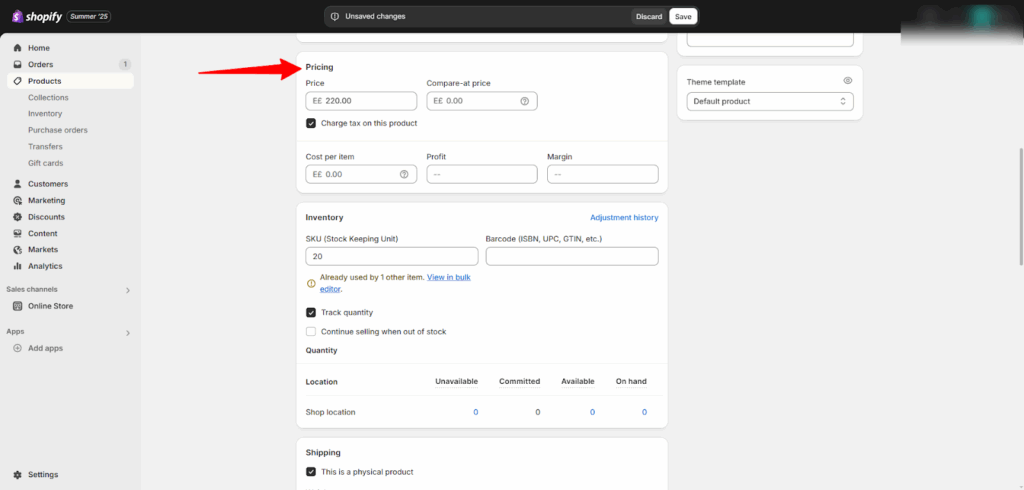Viewport: 1024px width, 490px height.
Task: Click the Customers person icon
Action: [18, 184]
